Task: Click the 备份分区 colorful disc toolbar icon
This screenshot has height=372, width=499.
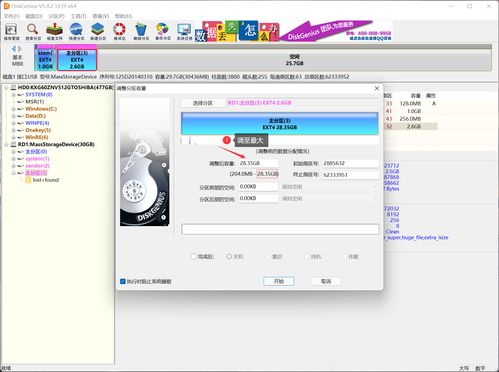Action: (163, 32)
